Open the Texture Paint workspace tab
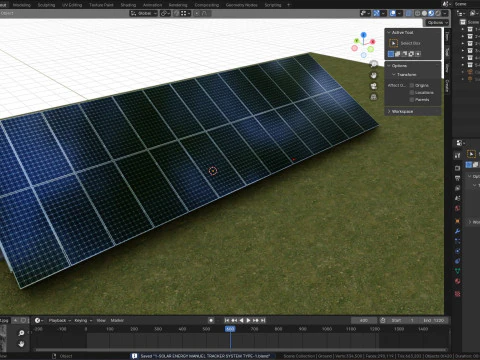The width and height of the screenshot is (480, 360). point(101,5)
